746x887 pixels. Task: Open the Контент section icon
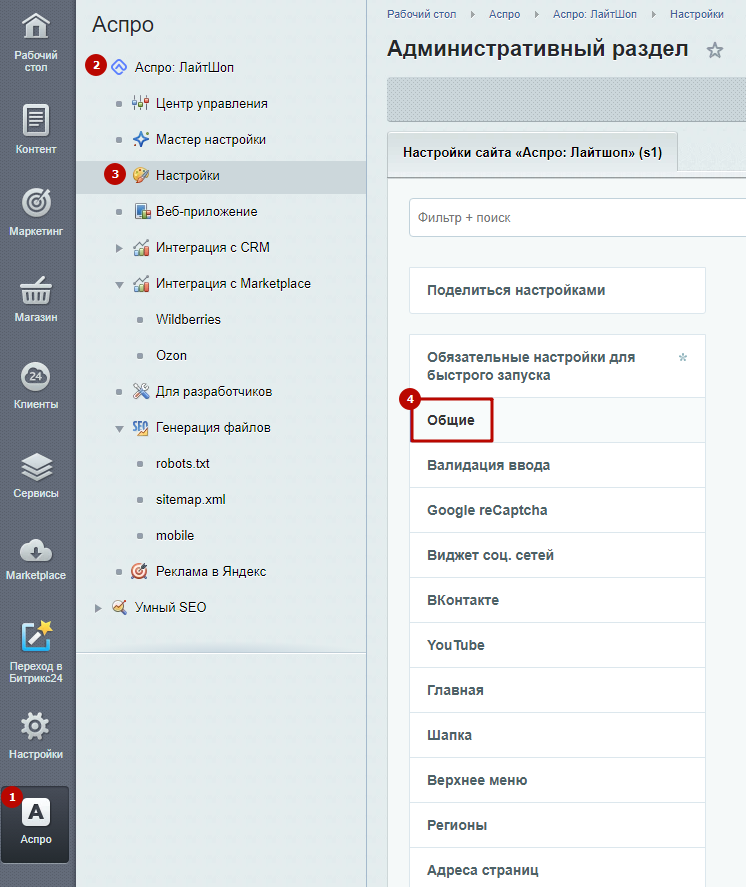click(x=36, y=120)
